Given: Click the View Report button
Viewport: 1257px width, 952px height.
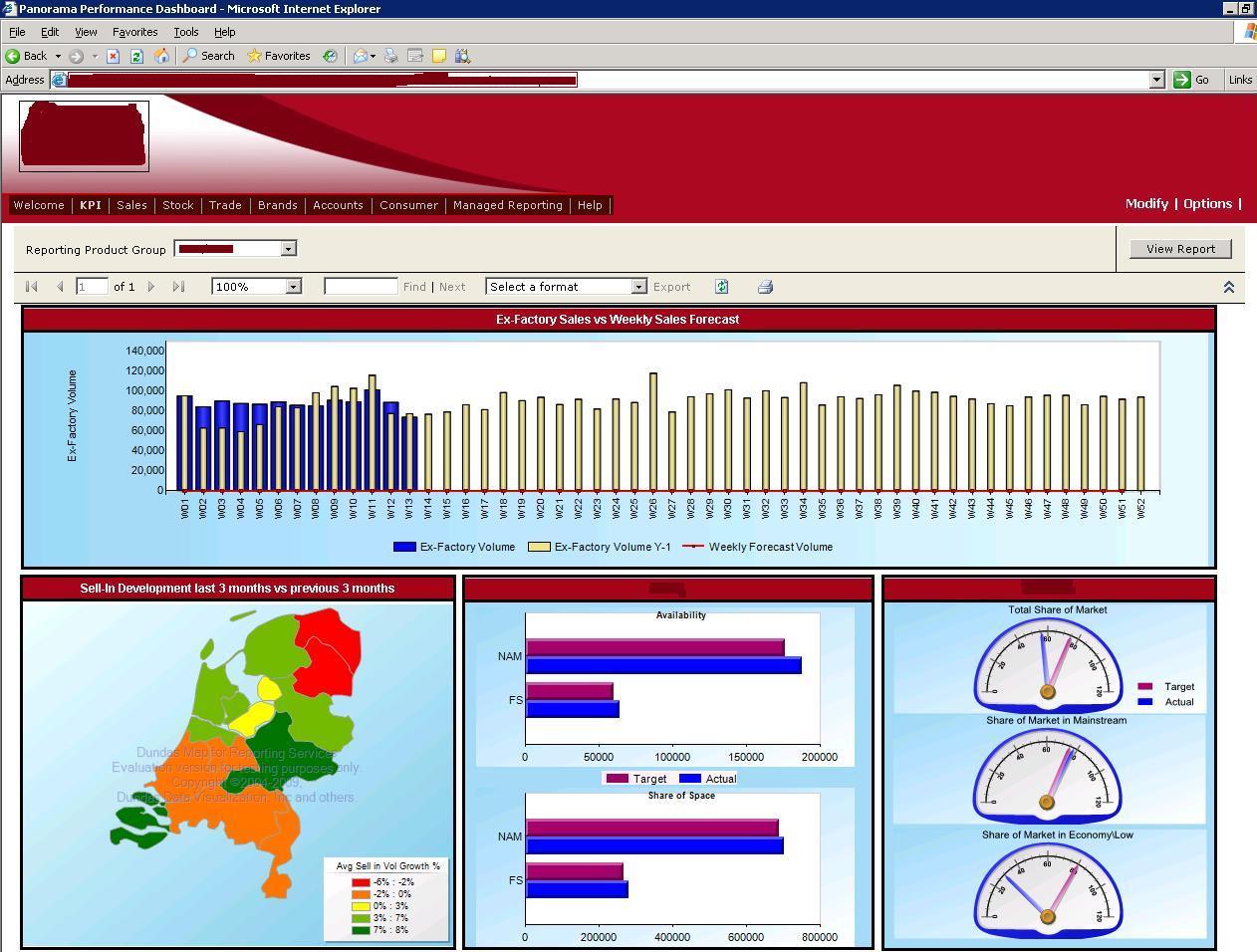Looking at the screenshot, I should (1180, 249).
